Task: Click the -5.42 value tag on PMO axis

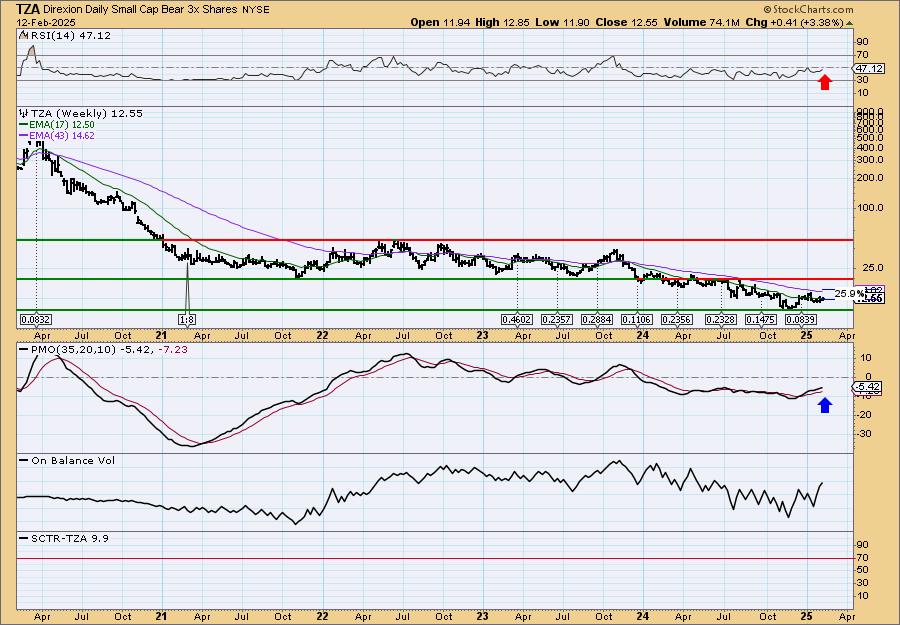Action: point(869,387)
